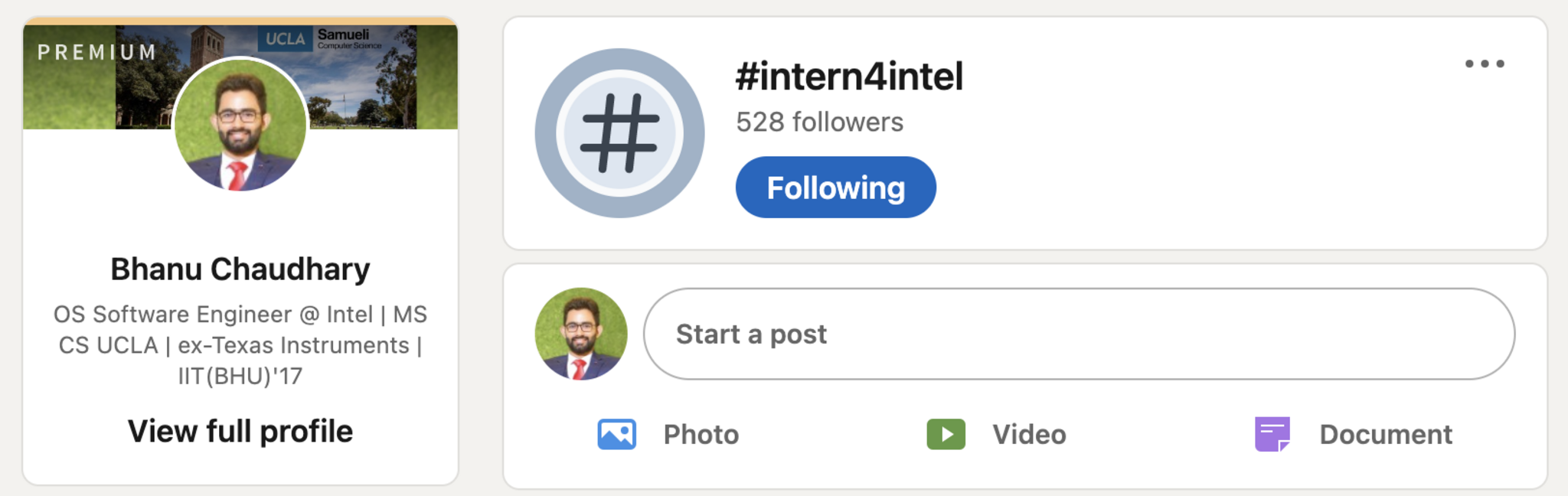Click the PREMIUM badge label
This screenshot has width=1568, height=496.
click(x=96, y=52)
